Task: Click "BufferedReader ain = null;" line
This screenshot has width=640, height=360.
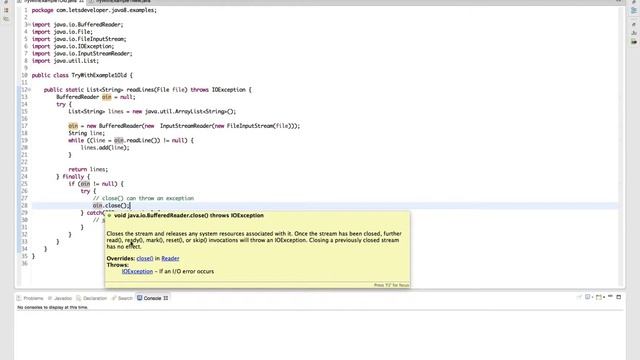Action: (96, 97)
